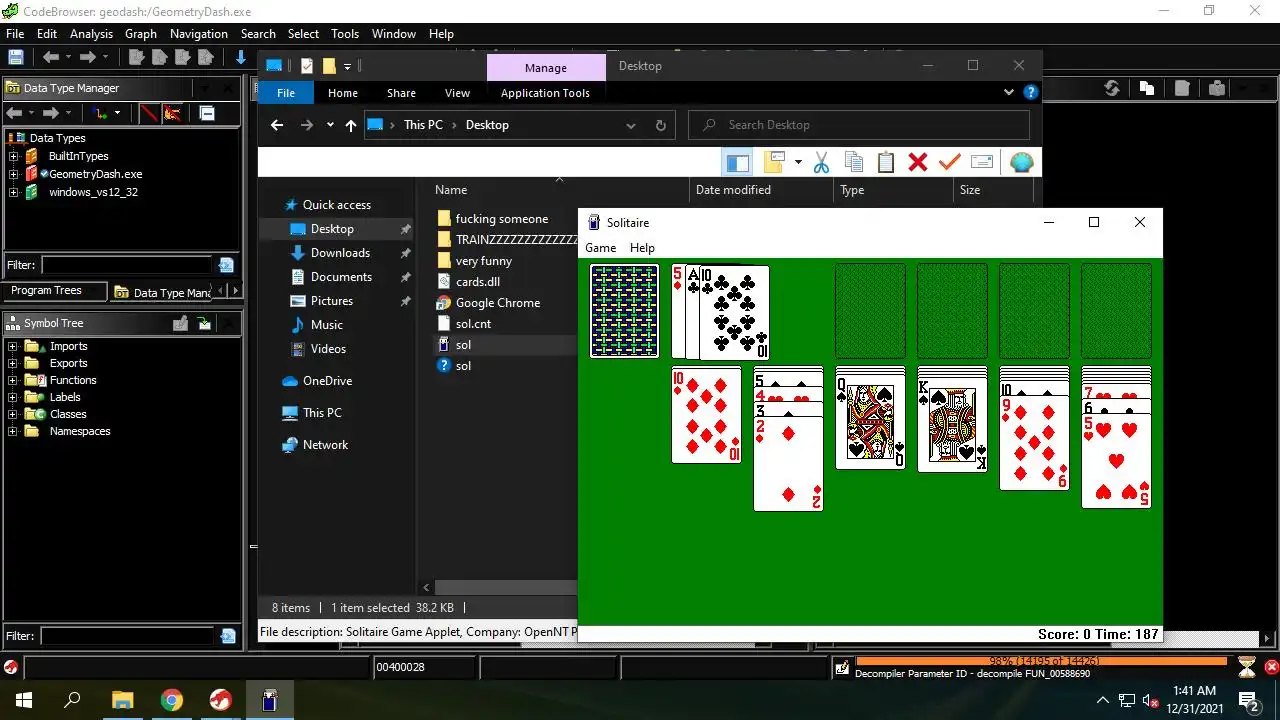The width and height of the screenshot is (1280, 720).
Task: Open Google Chrome from the taskbar
Action: click(171, 700)
